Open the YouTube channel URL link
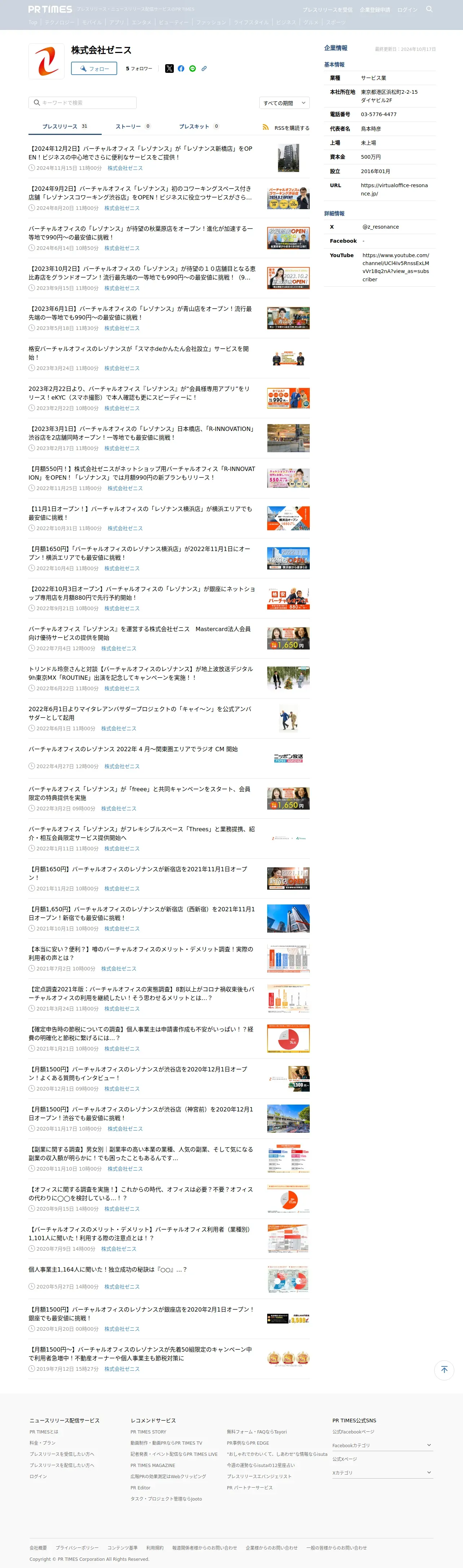 click(x=396, y=267)
